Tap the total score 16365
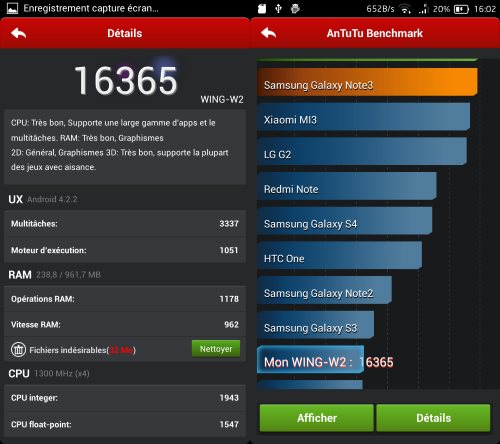 (x=126, y=81)
